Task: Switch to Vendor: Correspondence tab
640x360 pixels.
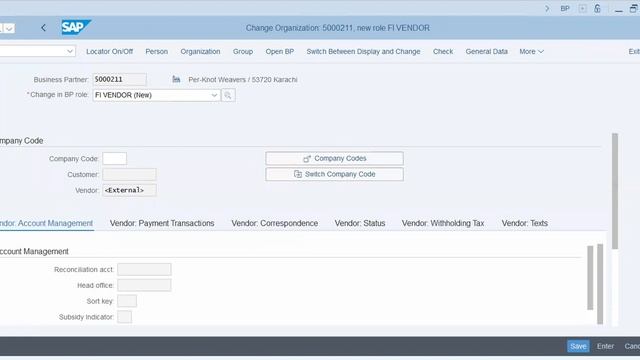Action: point(275,223)
